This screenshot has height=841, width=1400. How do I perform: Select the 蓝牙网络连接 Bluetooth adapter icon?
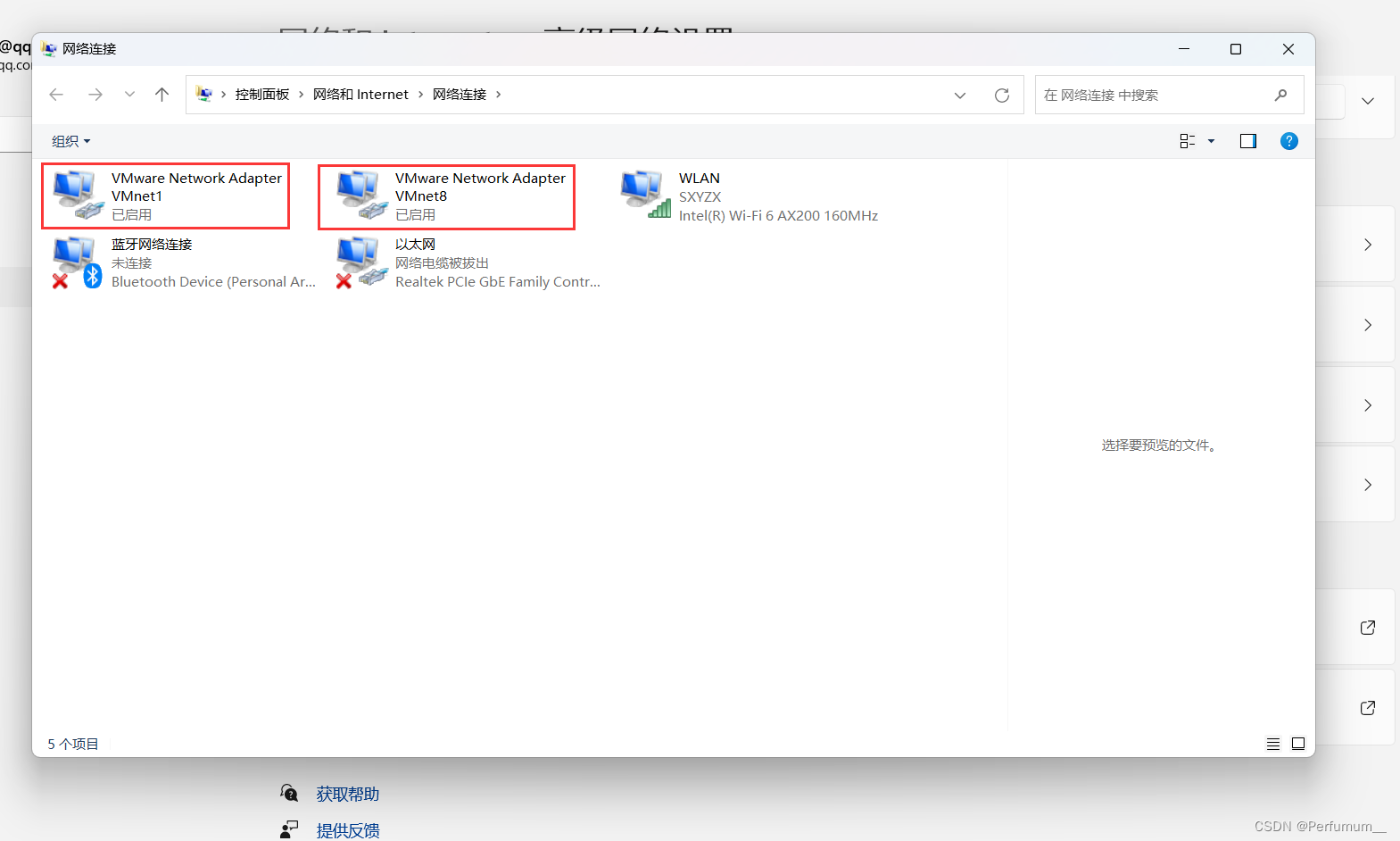[x=78, y=262]
